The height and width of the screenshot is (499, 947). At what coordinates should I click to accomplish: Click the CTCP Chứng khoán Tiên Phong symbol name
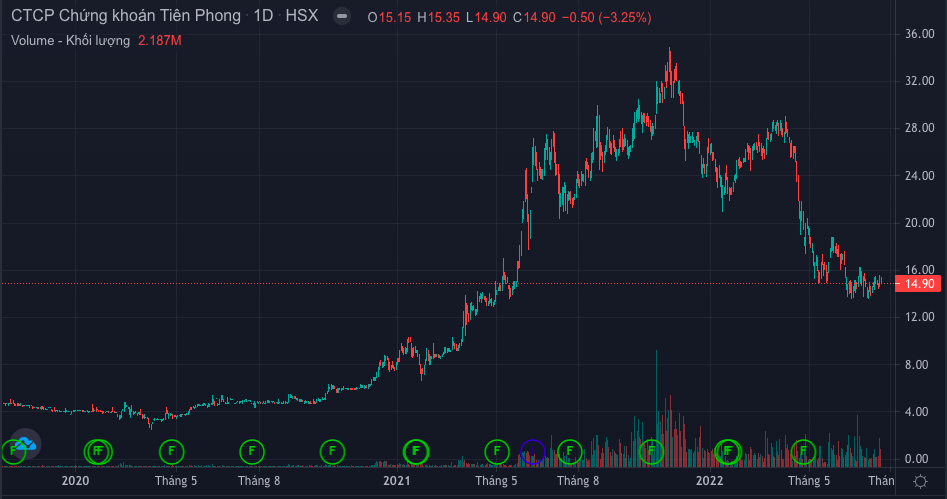[125, 17]
